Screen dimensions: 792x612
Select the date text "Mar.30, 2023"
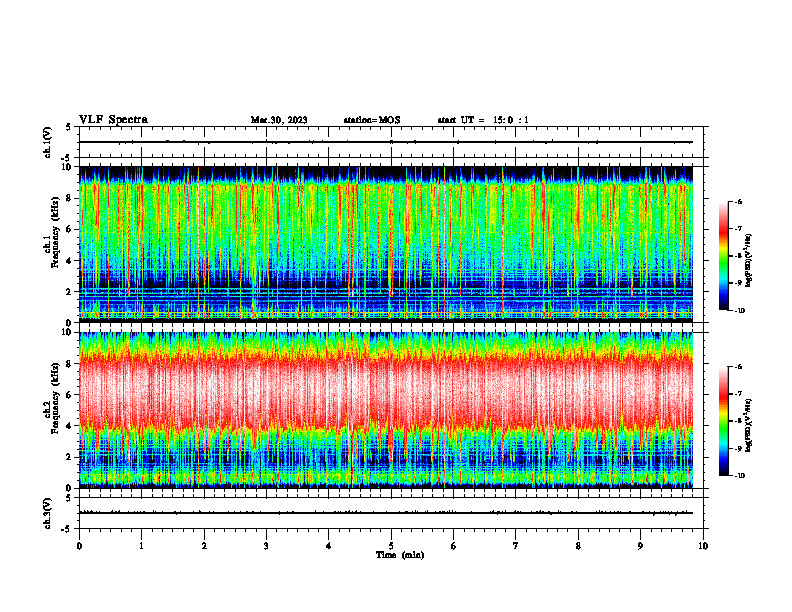click(x=279, y=120)
